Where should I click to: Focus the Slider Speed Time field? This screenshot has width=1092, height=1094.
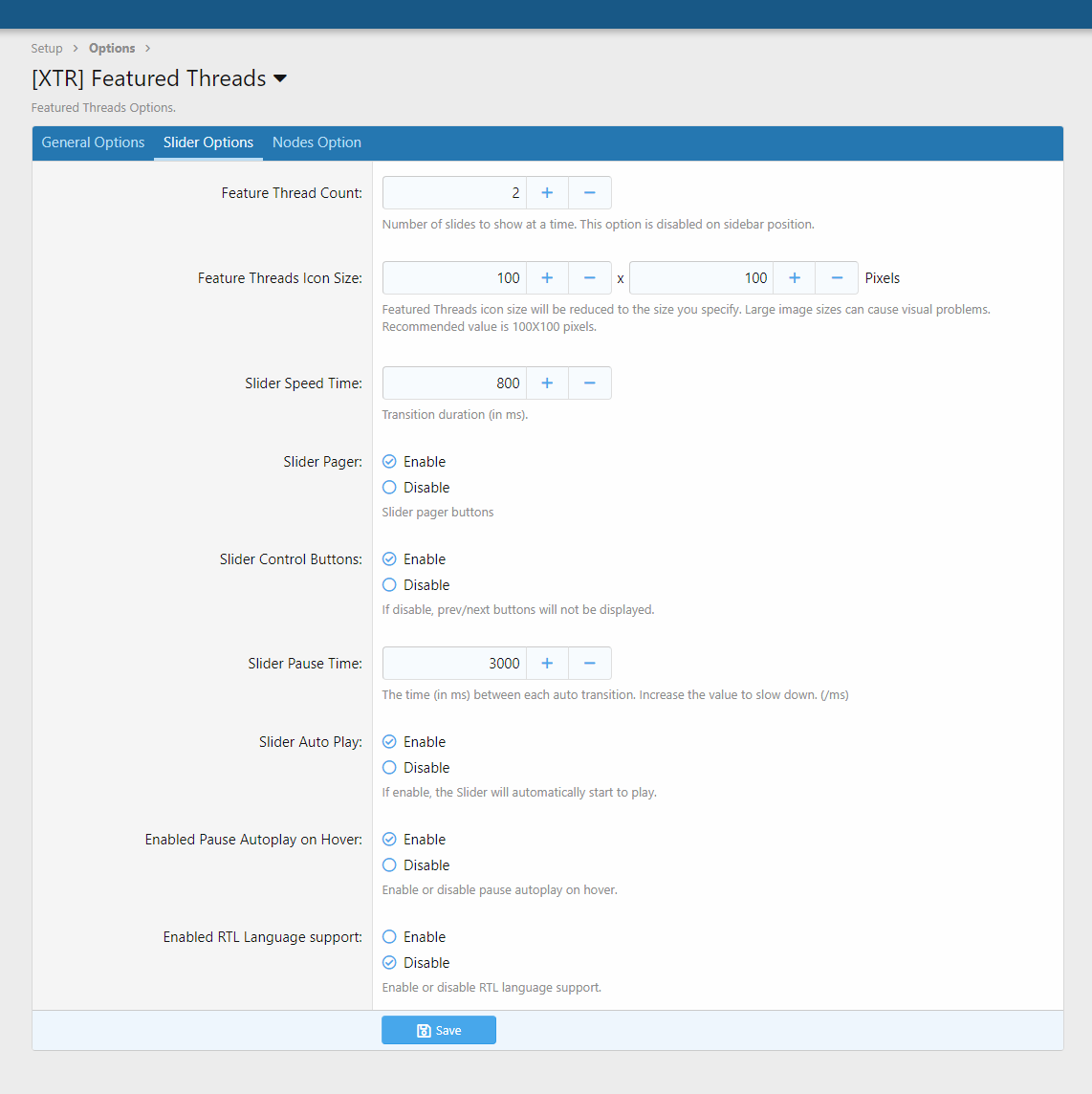click(x=454, y=383)
